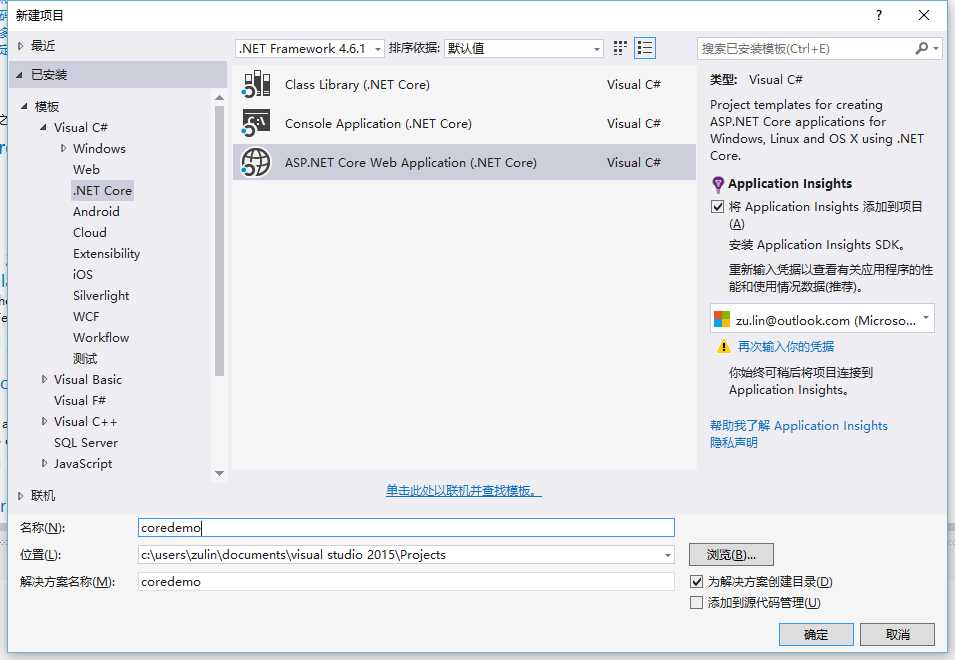Click the yellow warning icon
This screenshot has width=955, height=660.
pyautogui.click(x=723, y=346)
